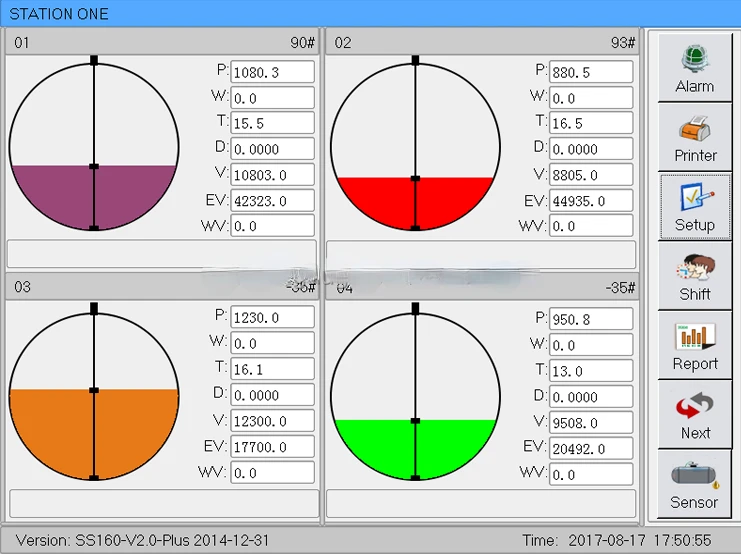
Task: Click tank 01 V field 10803.0
Action: tap(272, 175)
